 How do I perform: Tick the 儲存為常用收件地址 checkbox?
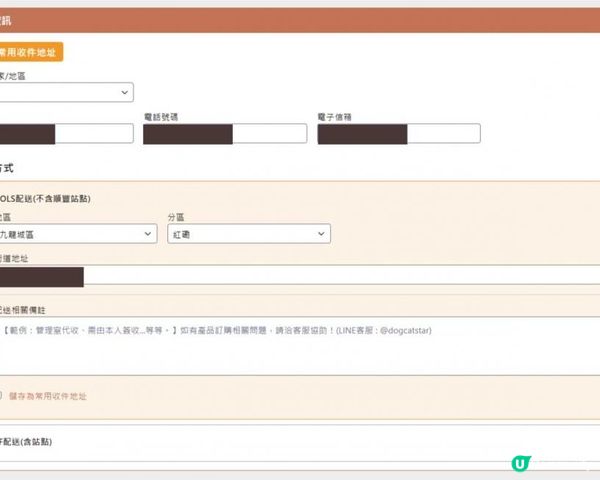click(x=1, y=396)
